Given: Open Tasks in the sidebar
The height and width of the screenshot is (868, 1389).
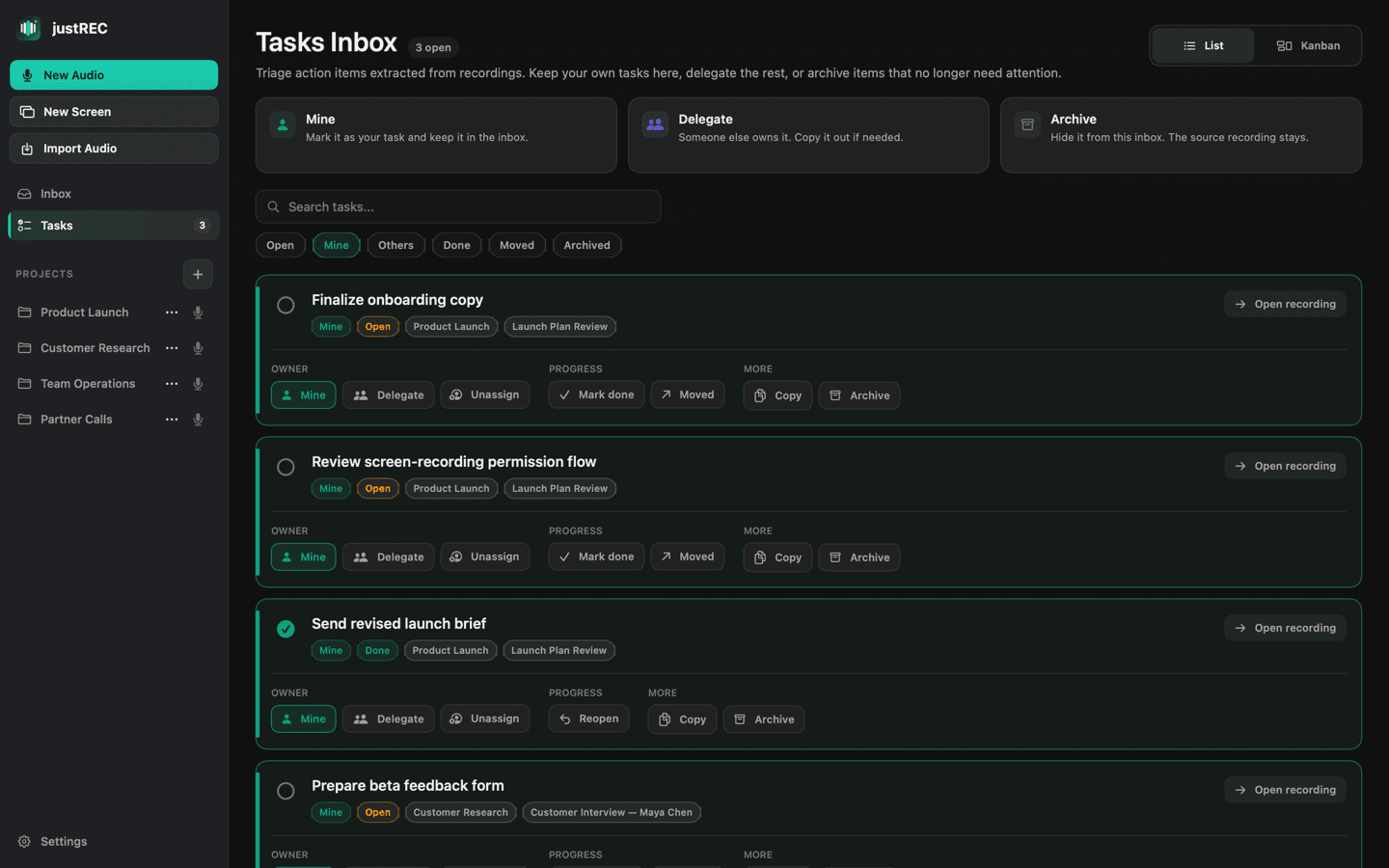Looking at the screenshot, I should tap(114, 226).
